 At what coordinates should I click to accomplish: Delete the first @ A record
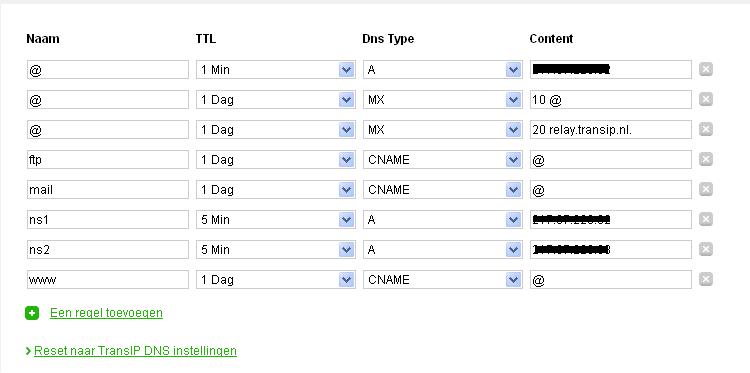706,69
